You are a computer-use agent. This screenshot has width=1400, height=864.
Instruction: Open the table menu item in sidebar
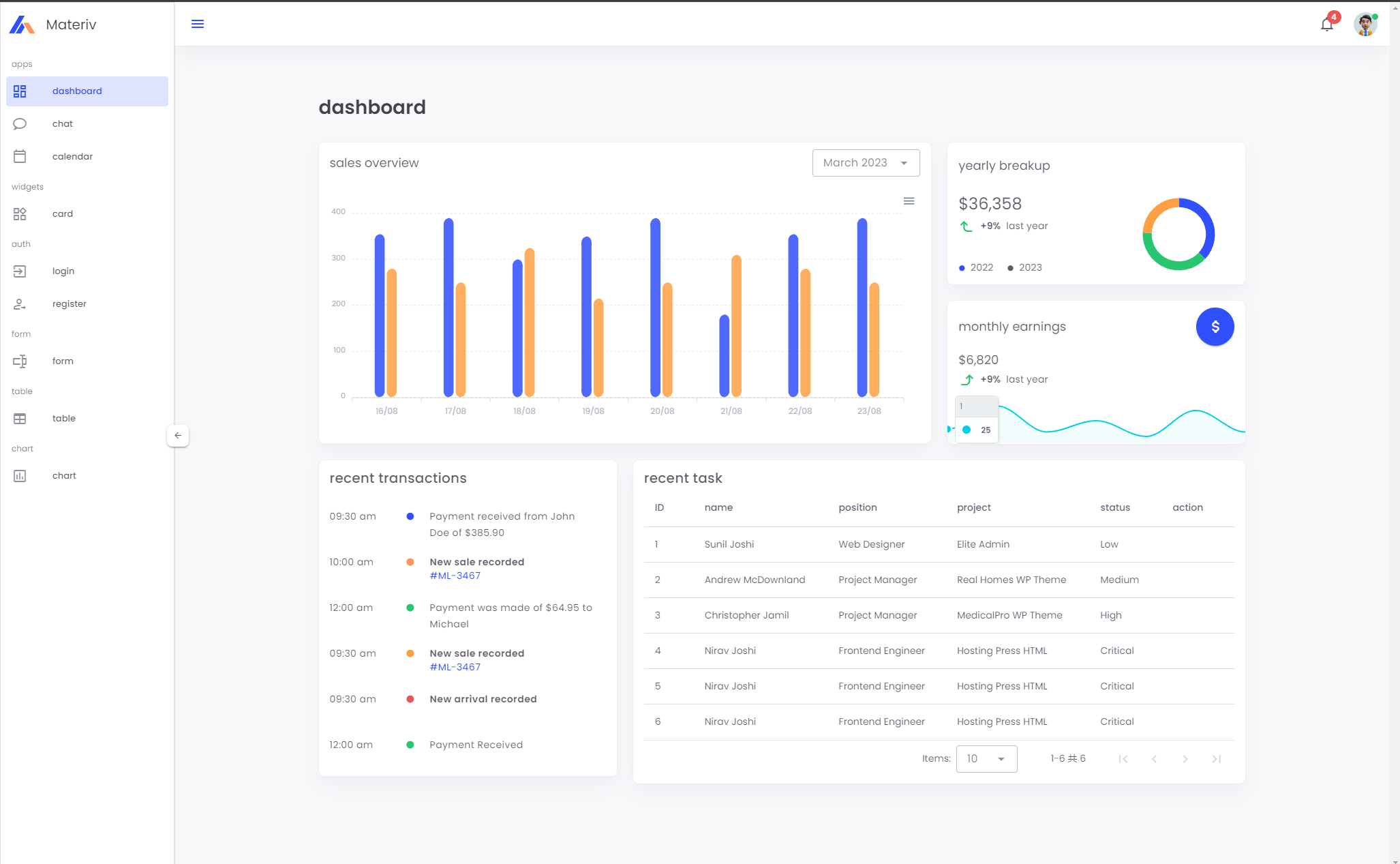pos(64,418)
